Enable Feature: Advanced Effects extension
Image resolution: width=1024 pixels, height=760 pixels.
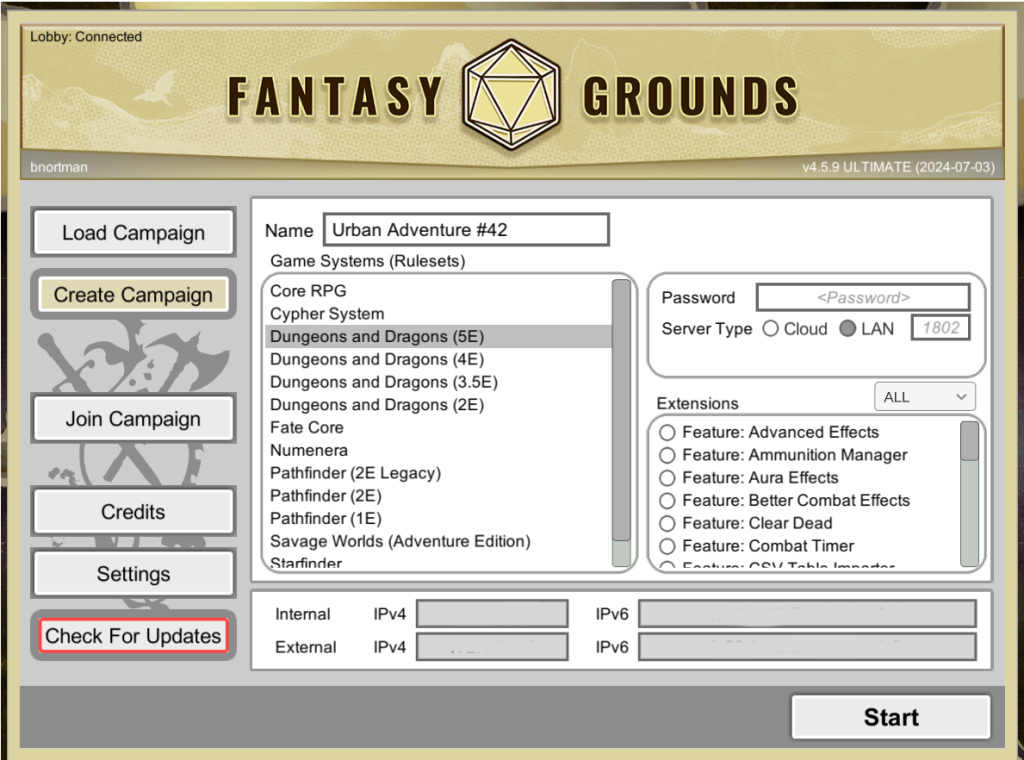click(667, 433)
